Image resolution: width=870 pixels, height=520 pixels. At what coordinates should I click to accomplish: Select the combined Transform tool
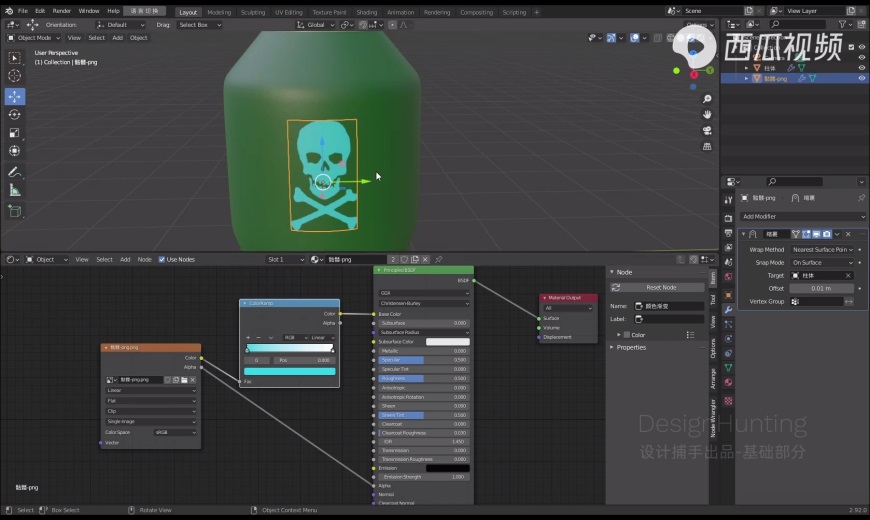coord(14,151)
